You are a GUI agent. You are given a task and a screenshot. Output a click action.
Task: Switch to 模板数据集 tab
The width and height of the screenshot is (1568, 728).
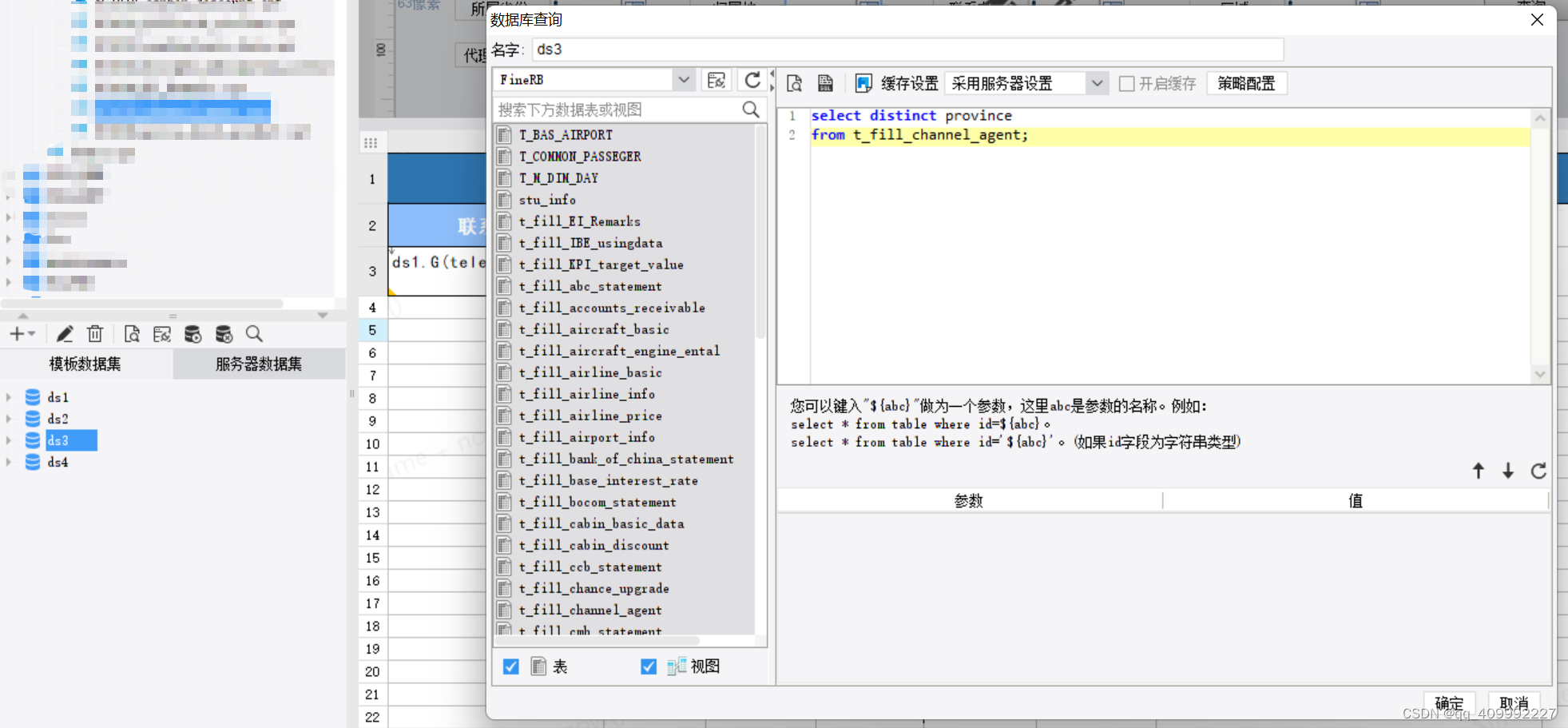(x=85, y=364)
